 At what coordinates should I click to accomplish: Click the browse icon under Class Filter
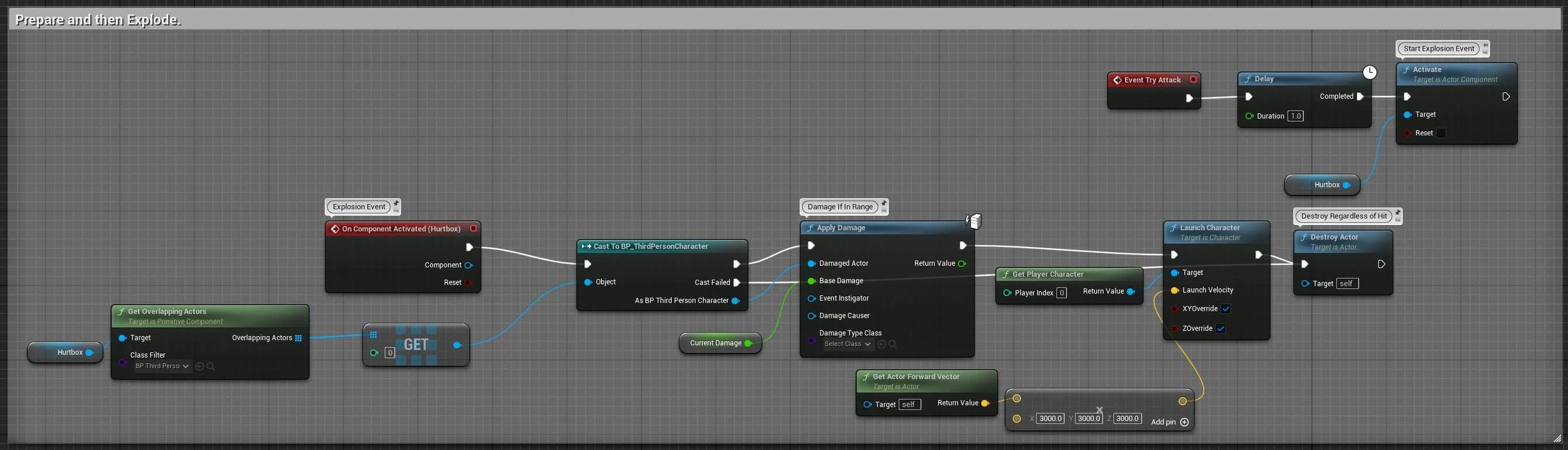coord(199,366)
